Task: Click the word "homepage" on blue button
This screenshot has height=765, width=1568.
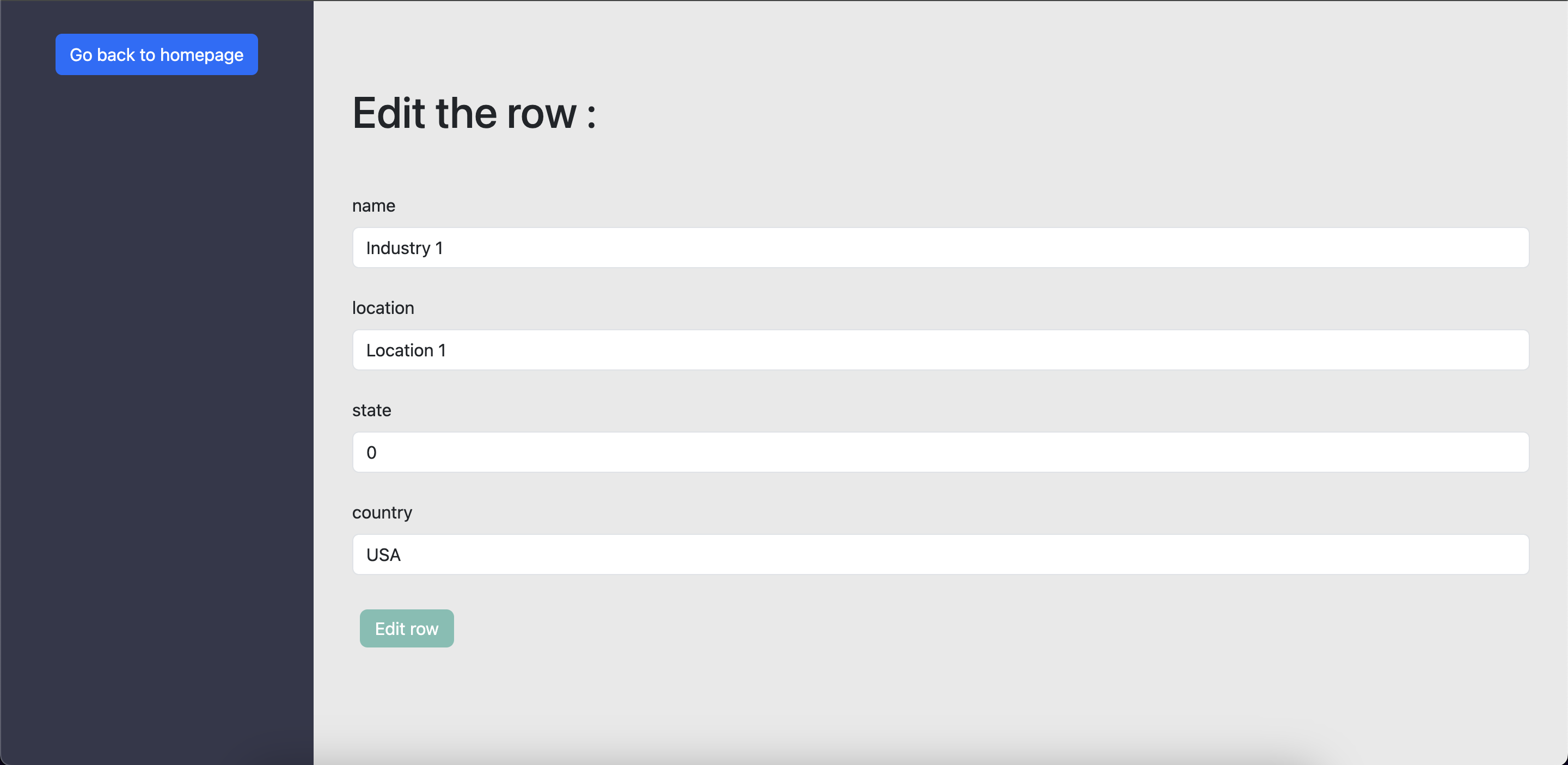Action: [201, 55]
